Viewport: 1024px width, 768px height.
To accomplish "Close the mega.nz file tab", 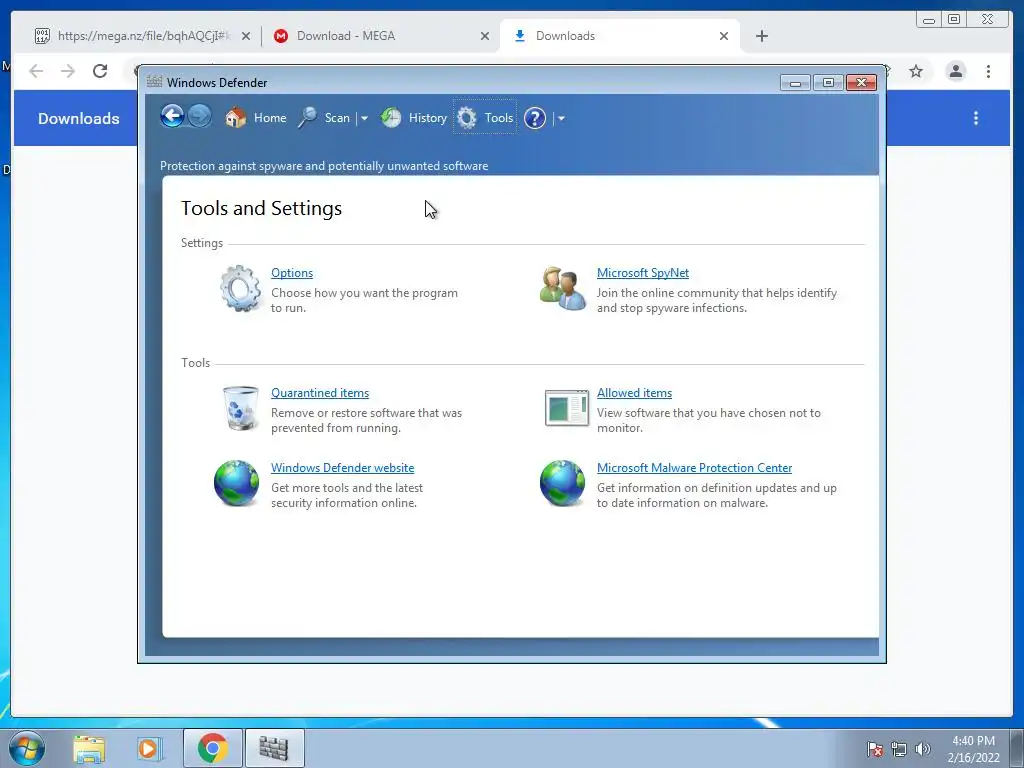I will click(x=246, y=37).
